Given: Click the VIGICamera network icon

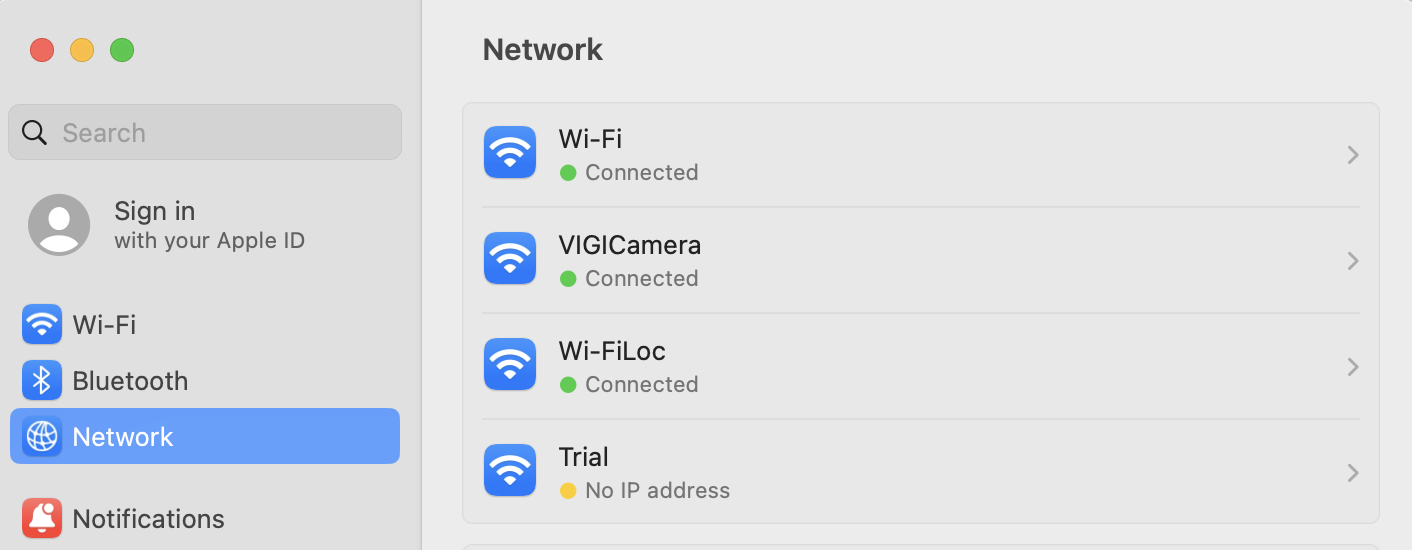Looking at the screenshot, I should coord(510,259).
